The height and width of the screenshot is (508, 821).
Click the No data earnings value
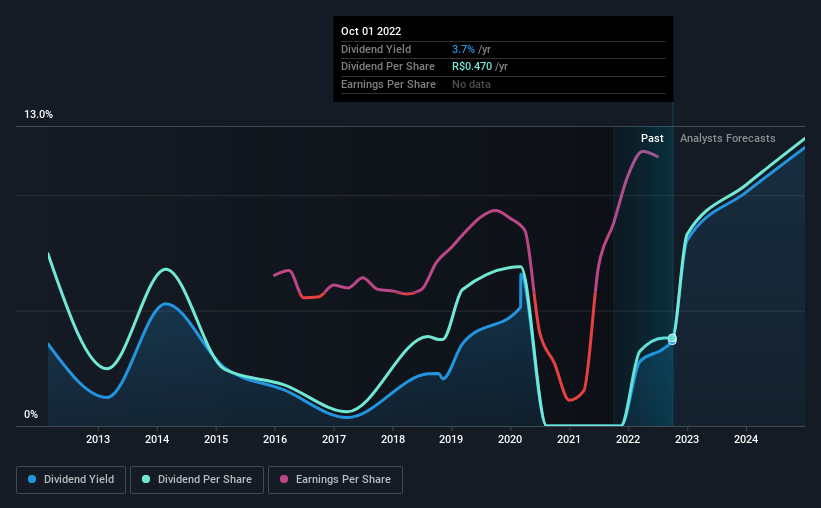[471, 84]
